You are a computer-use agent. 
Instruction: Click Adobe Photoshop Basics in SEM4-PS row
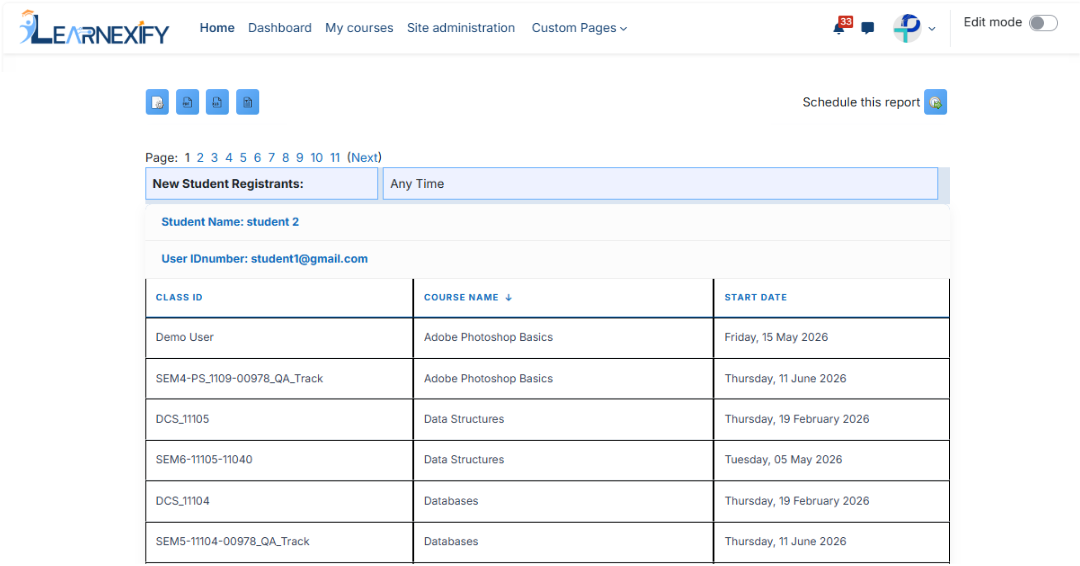click(x=488, y=379)
